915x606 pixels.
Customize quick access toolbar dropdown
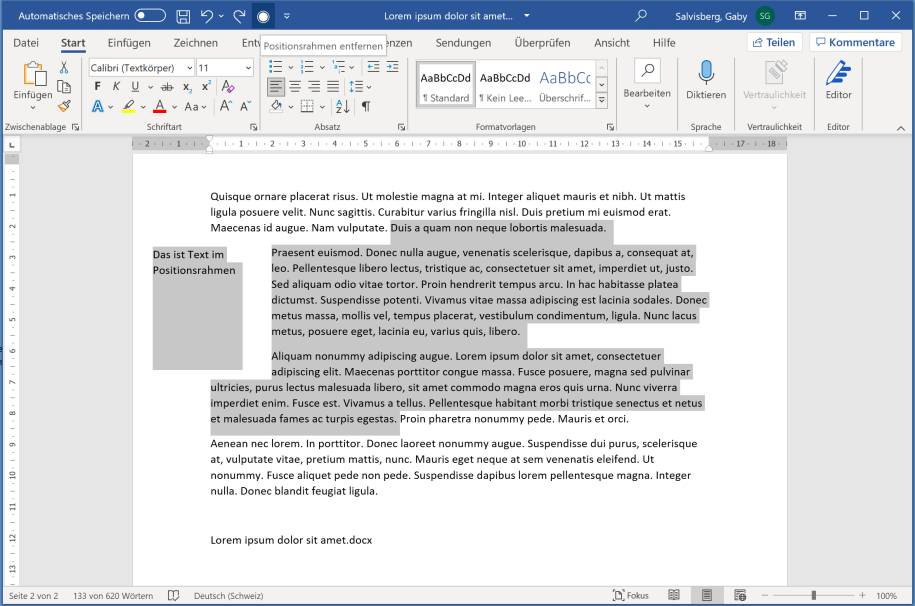click(x=287, y=16)
